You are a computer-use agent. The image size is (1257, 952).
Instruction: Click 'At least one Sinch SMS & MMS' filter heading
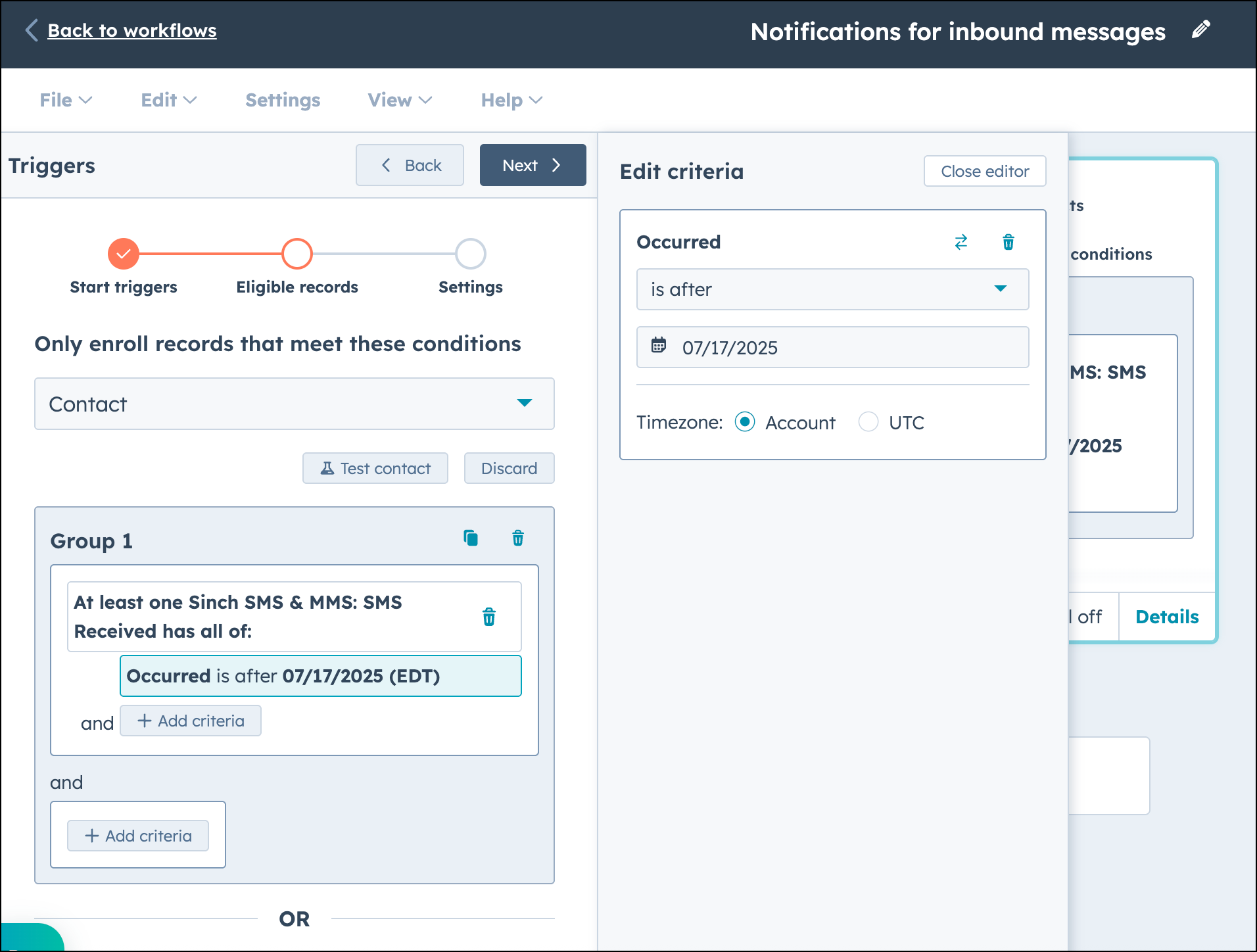(295, 617)
